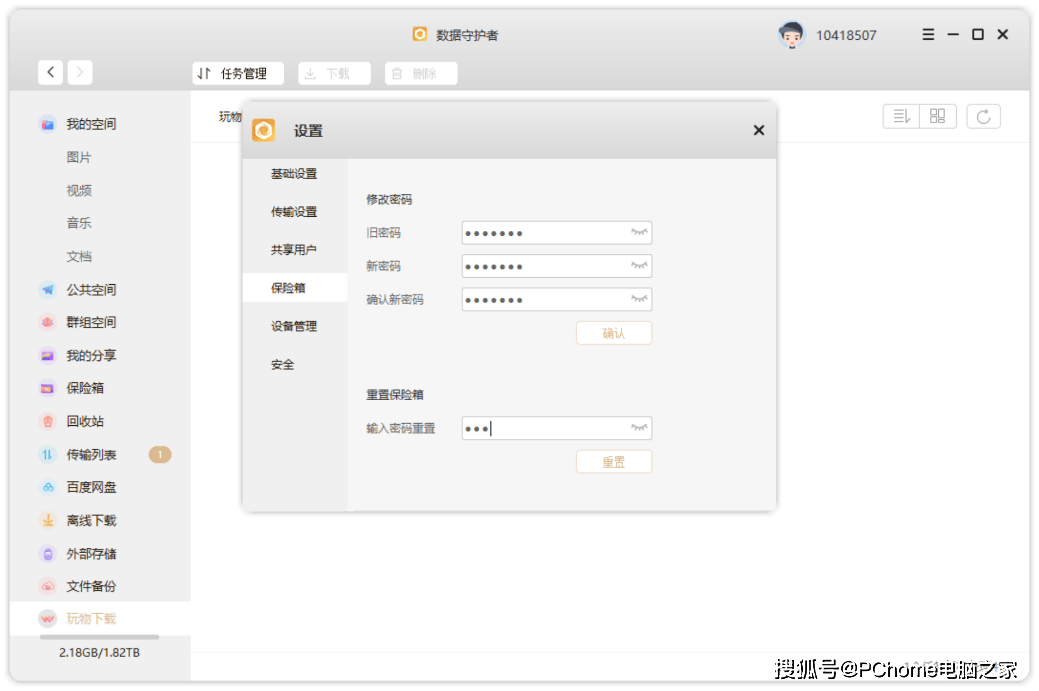Switch to grid view icon
1039x691 pixels.
point(938,117)
